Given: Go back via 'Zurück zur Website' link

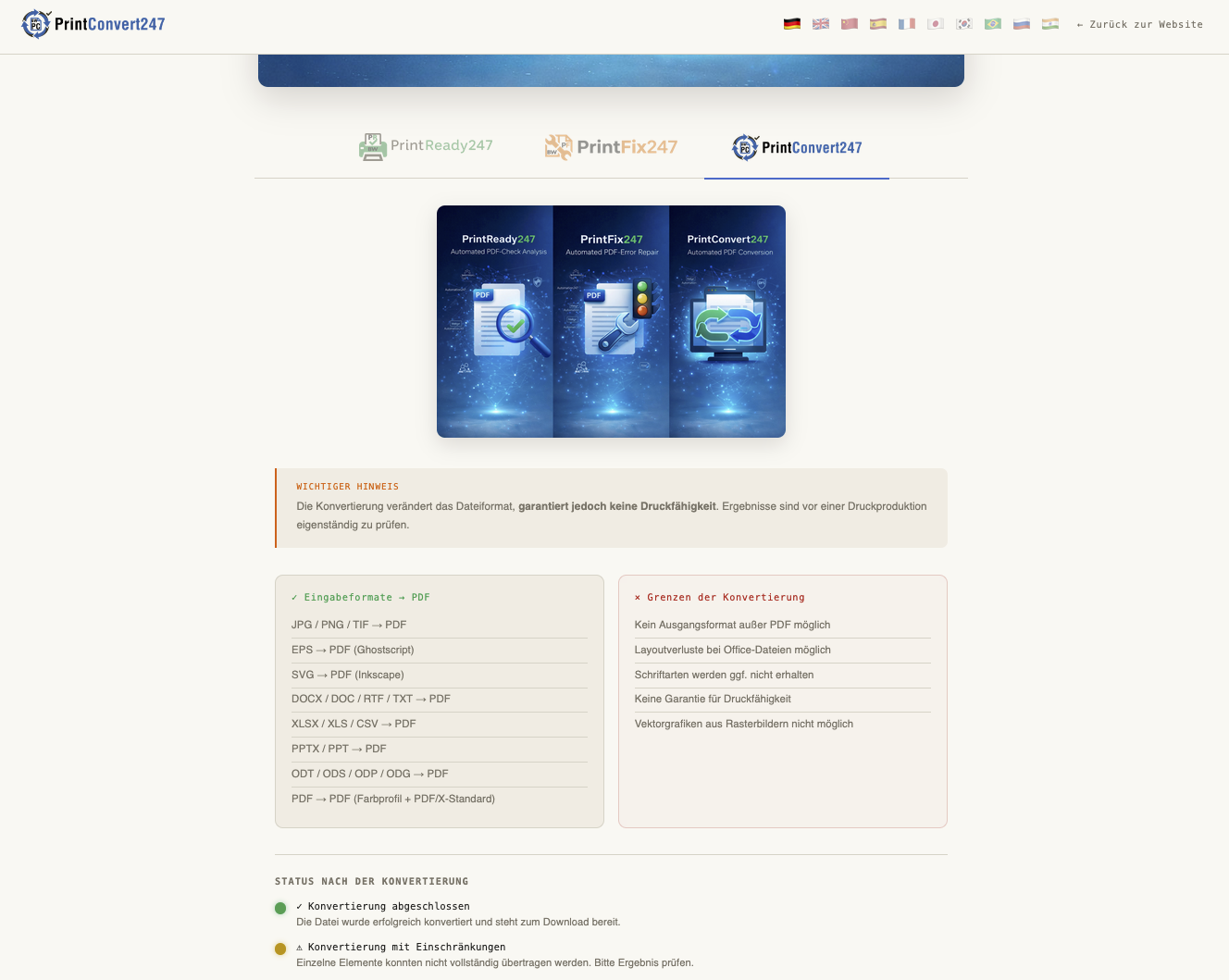Looking at the screenshot, I should click(1139, 25).
